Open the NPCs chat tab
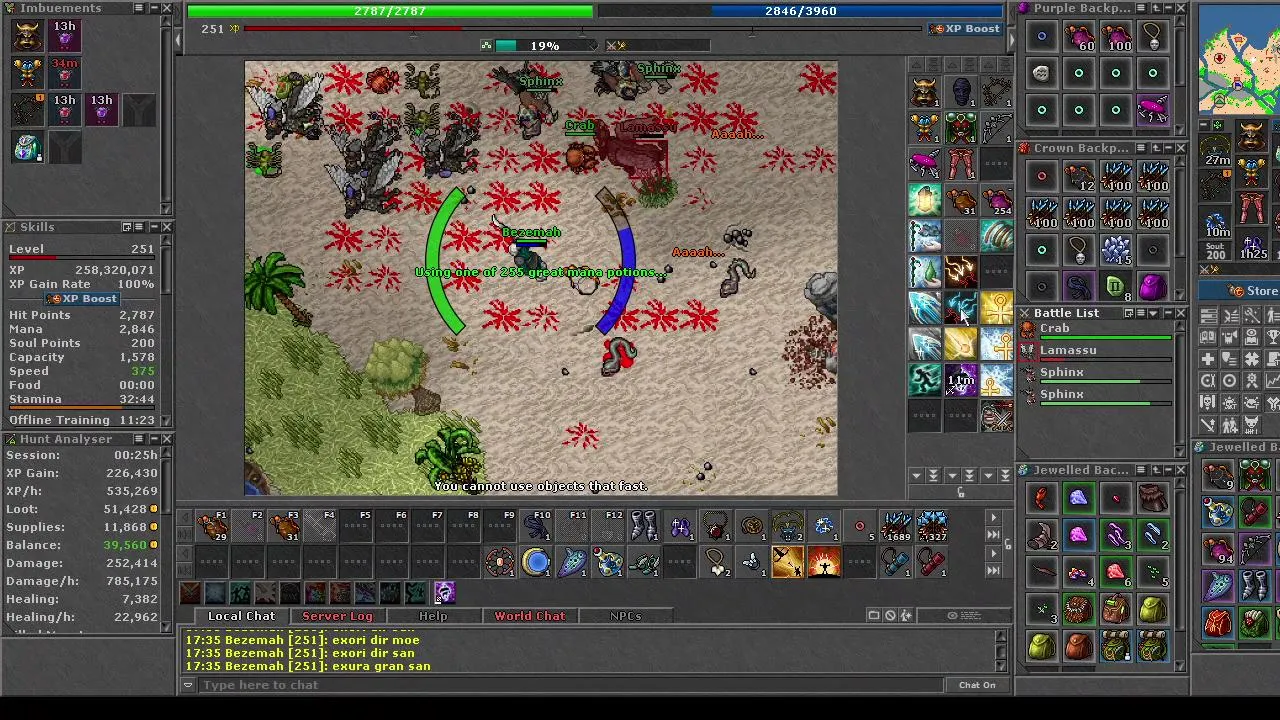This screenshot has width=1280, height=720. (x=625, y=616)
